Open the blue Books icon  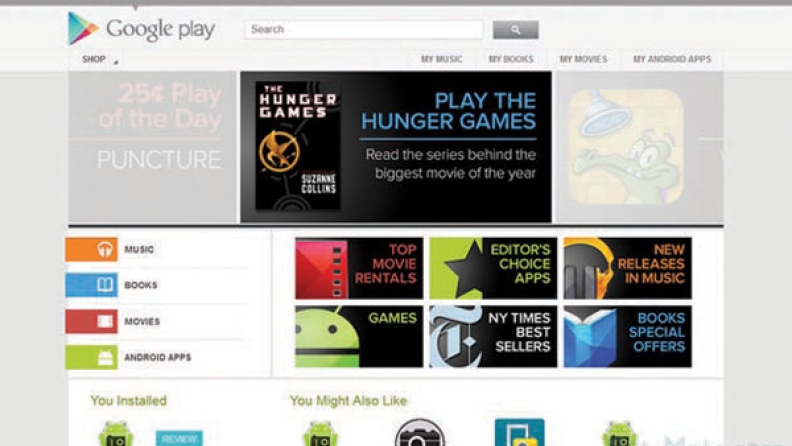pyautogui.click(x=91, y=285)
